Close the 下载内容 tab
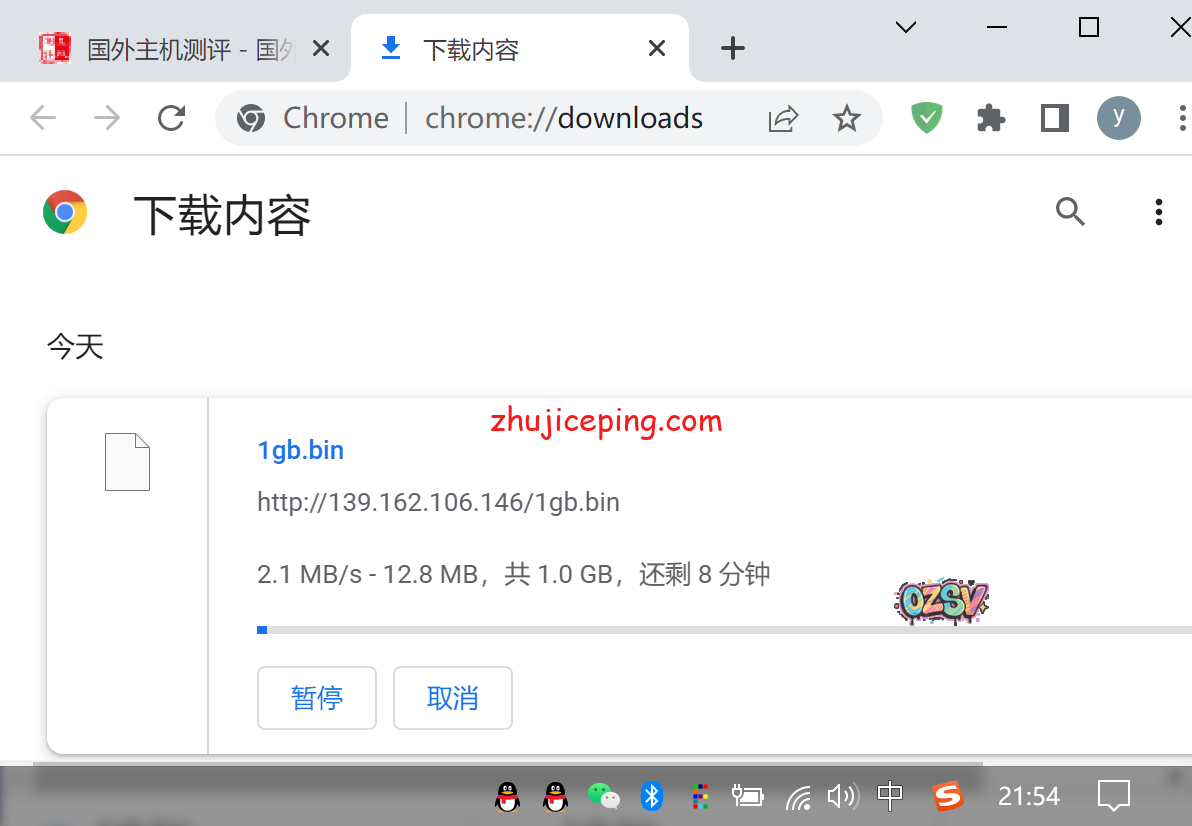 coord(657,48)
